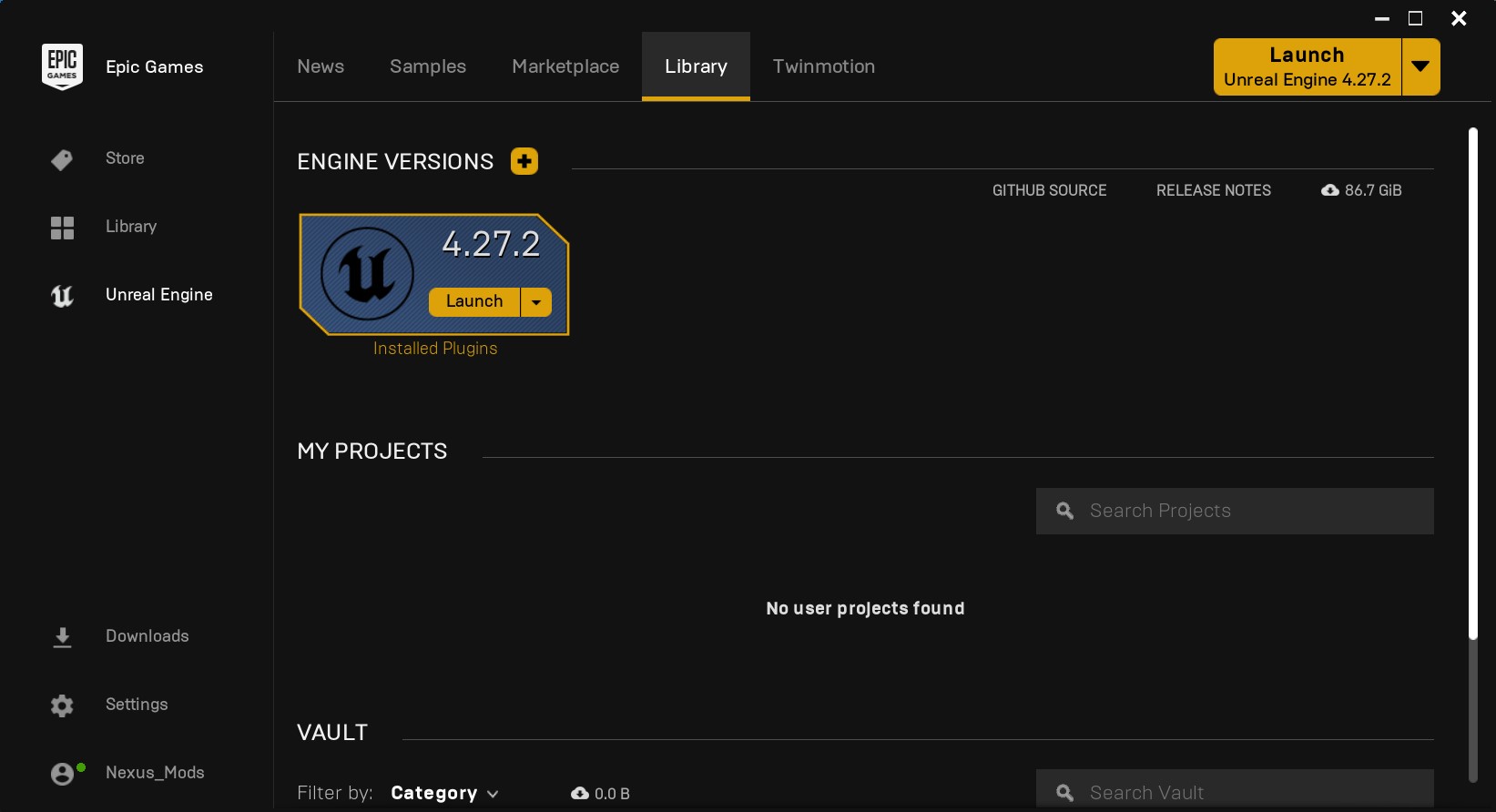The image size is (1496, 812).
Task: Open the RELEASE NOTES link
Action: (1214, 190)
